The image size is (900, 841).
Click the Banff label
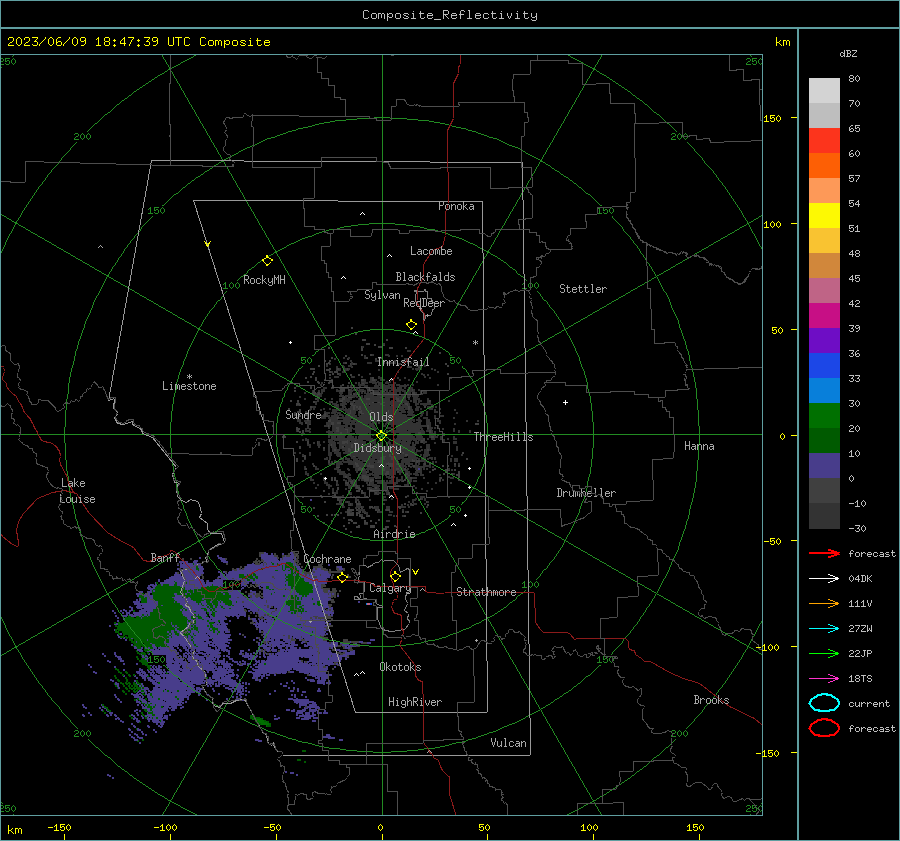165,557
